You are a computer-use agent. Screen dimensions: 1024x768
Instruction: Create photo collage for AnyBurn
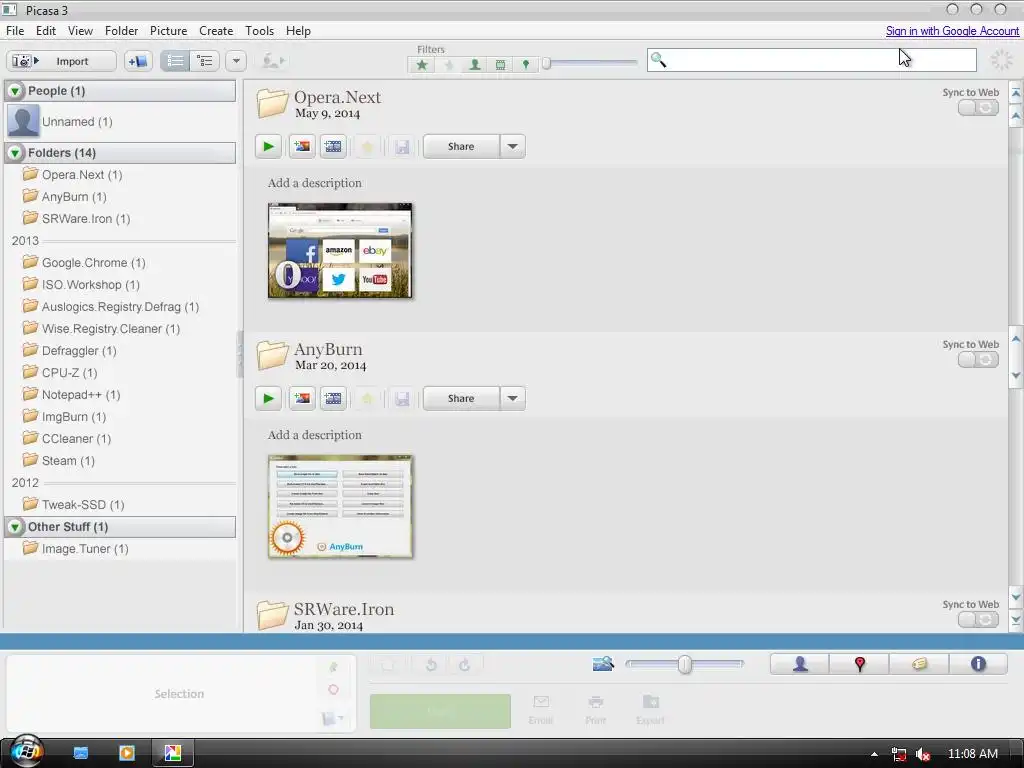pos(302,398)
